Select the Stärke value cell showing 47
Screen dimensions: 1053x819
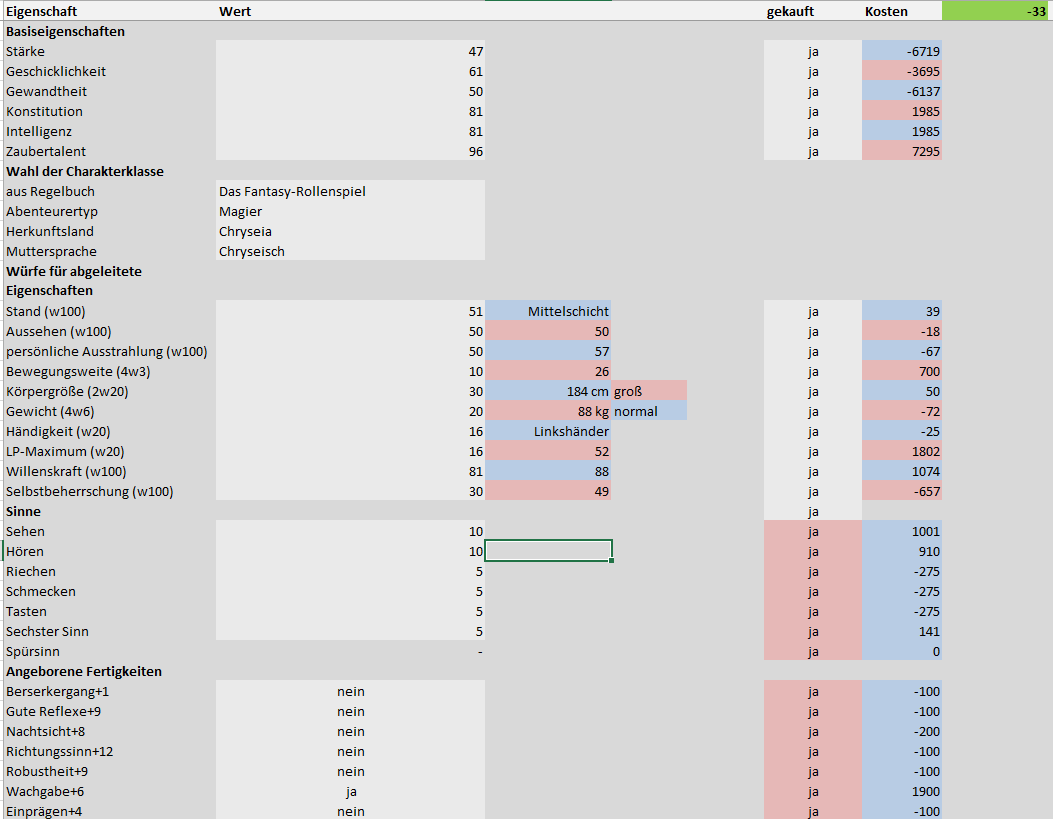[x=350, y=51]
